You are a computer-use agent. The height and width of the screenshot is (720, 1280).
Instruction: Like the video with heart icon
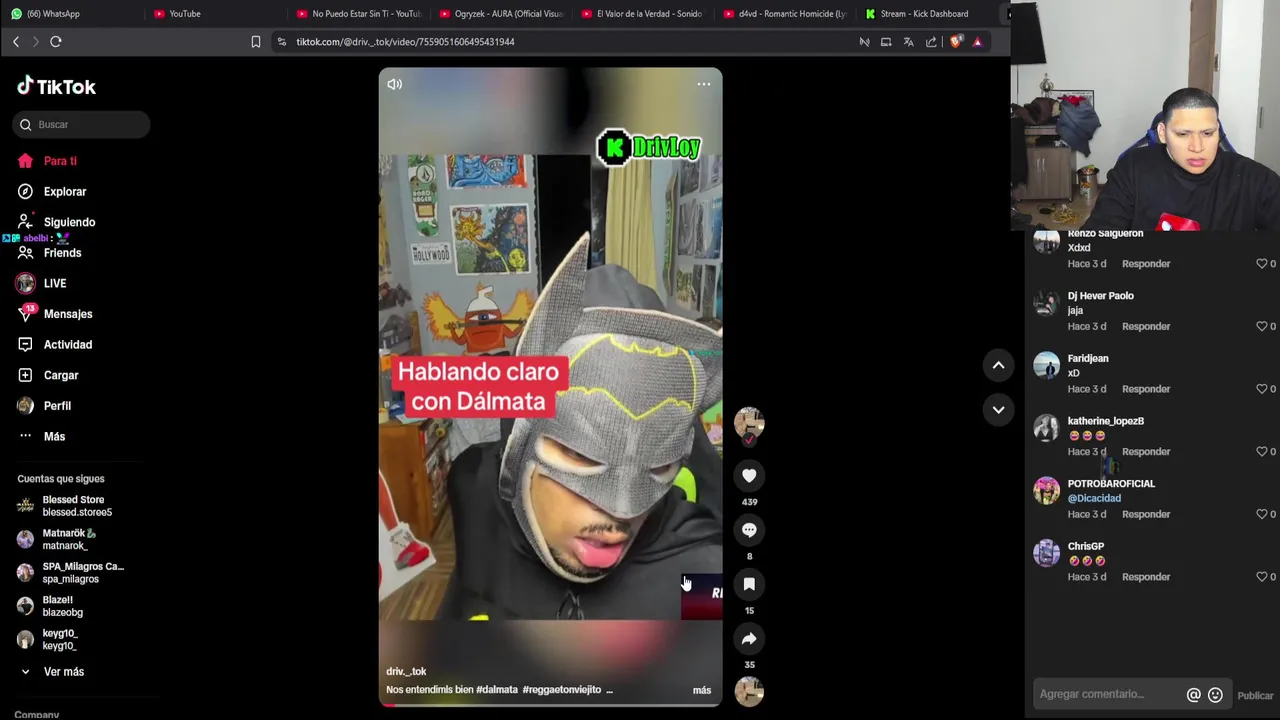coord(749,476)
